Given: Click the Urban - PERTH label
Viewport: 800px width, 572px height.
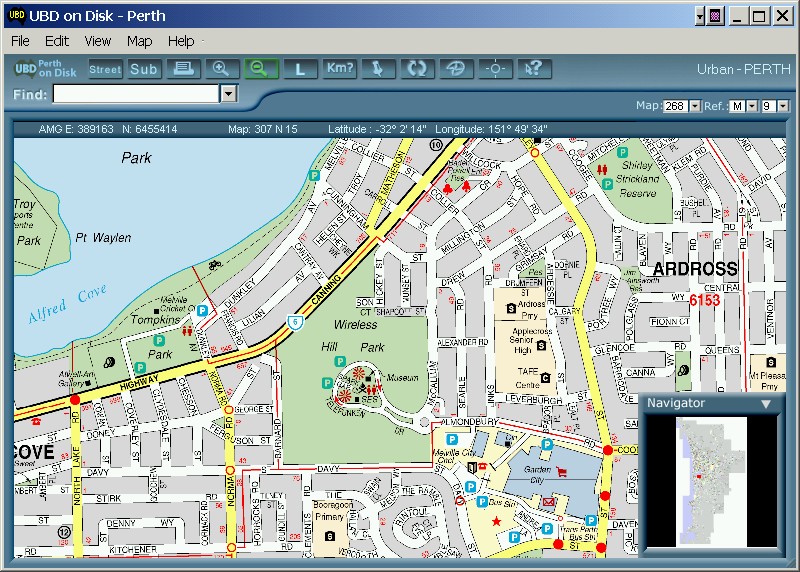Looking at the screenshot, I should tap(743, 69).
